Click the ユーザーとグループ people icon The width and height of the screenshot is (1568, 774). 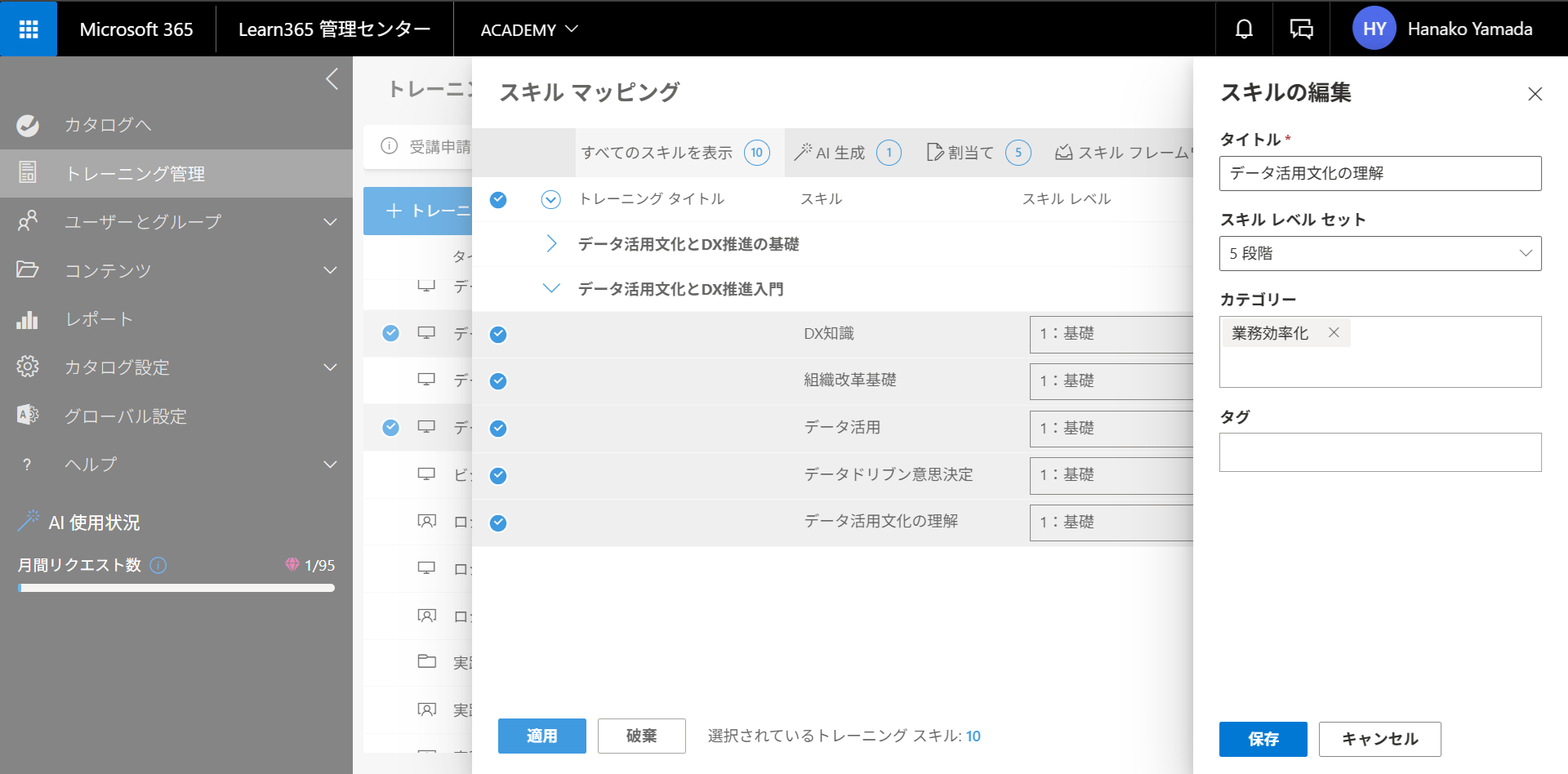(28, 221)
